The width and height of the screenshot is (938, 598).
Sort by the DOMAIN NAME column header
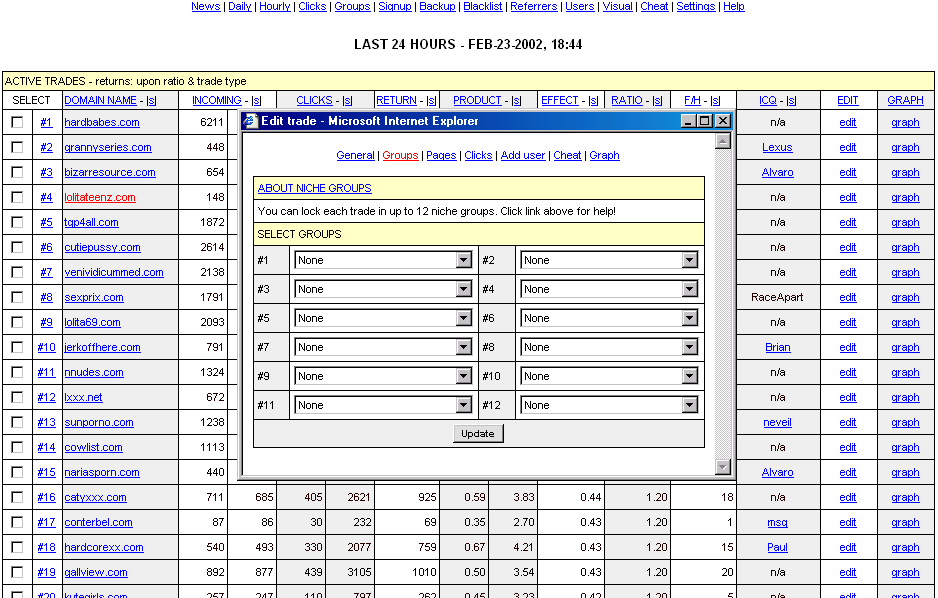coord(100,100)
